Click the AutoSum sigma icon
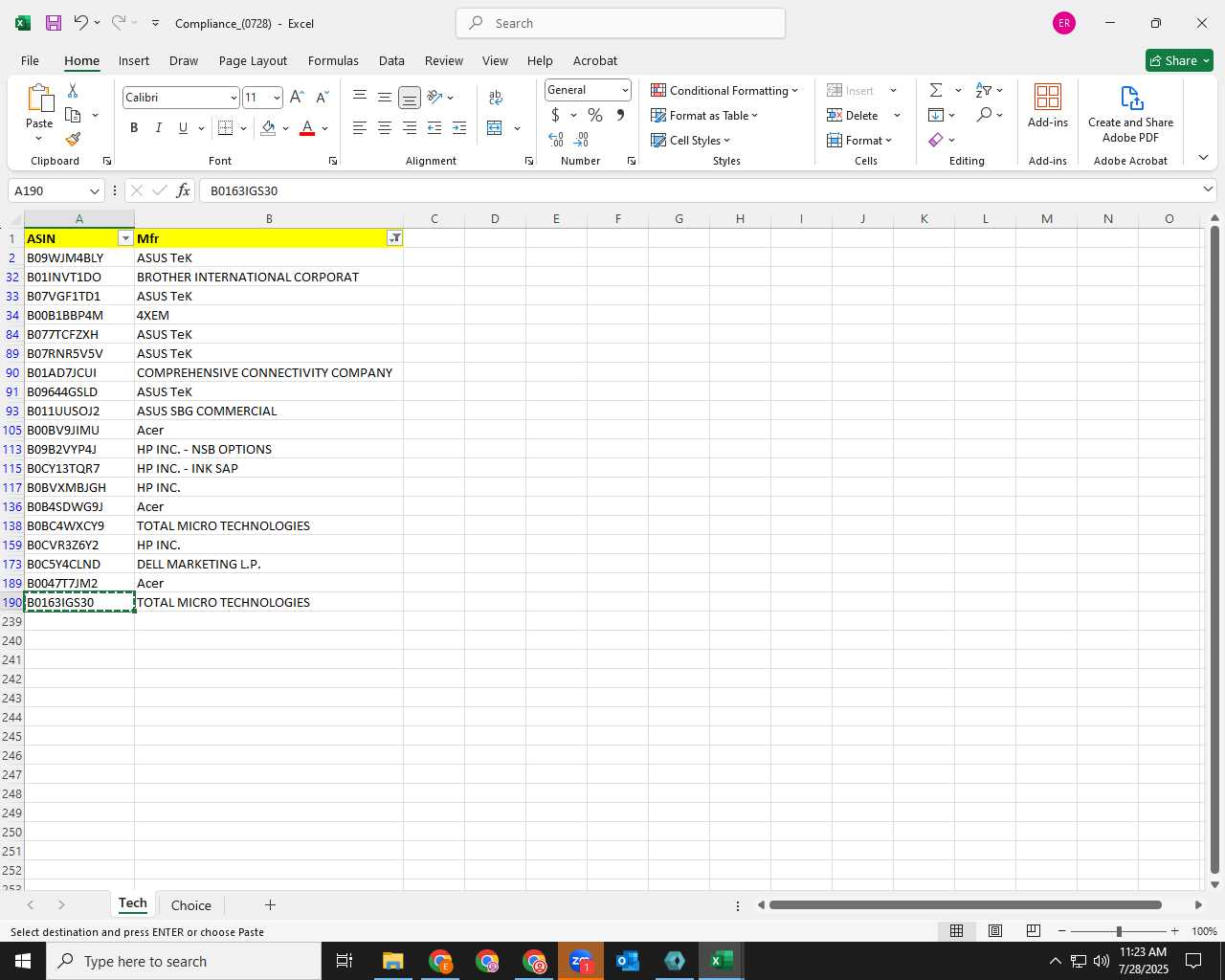This screenshot has width=1225, height=980. (936, 90)
